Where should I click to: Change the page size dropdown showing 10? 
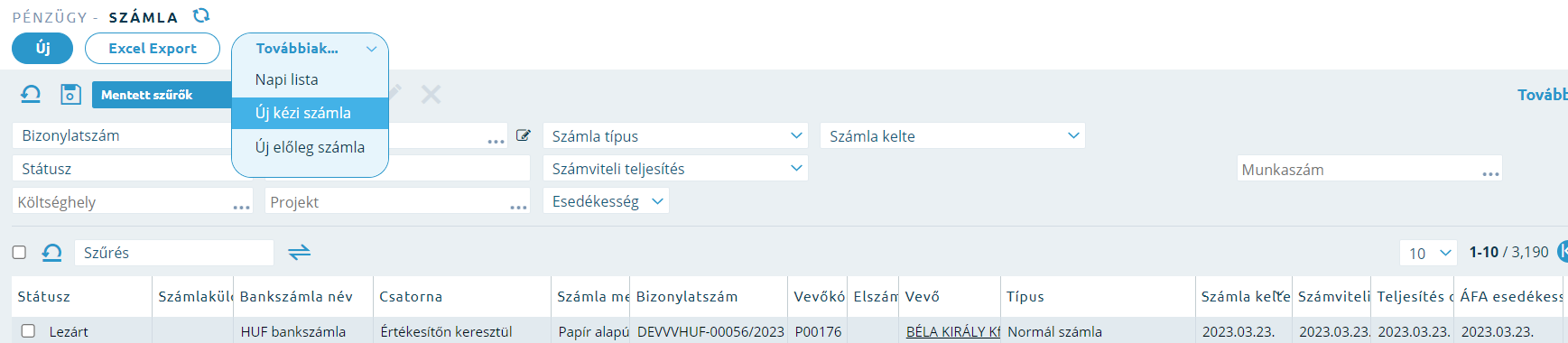1429,253
